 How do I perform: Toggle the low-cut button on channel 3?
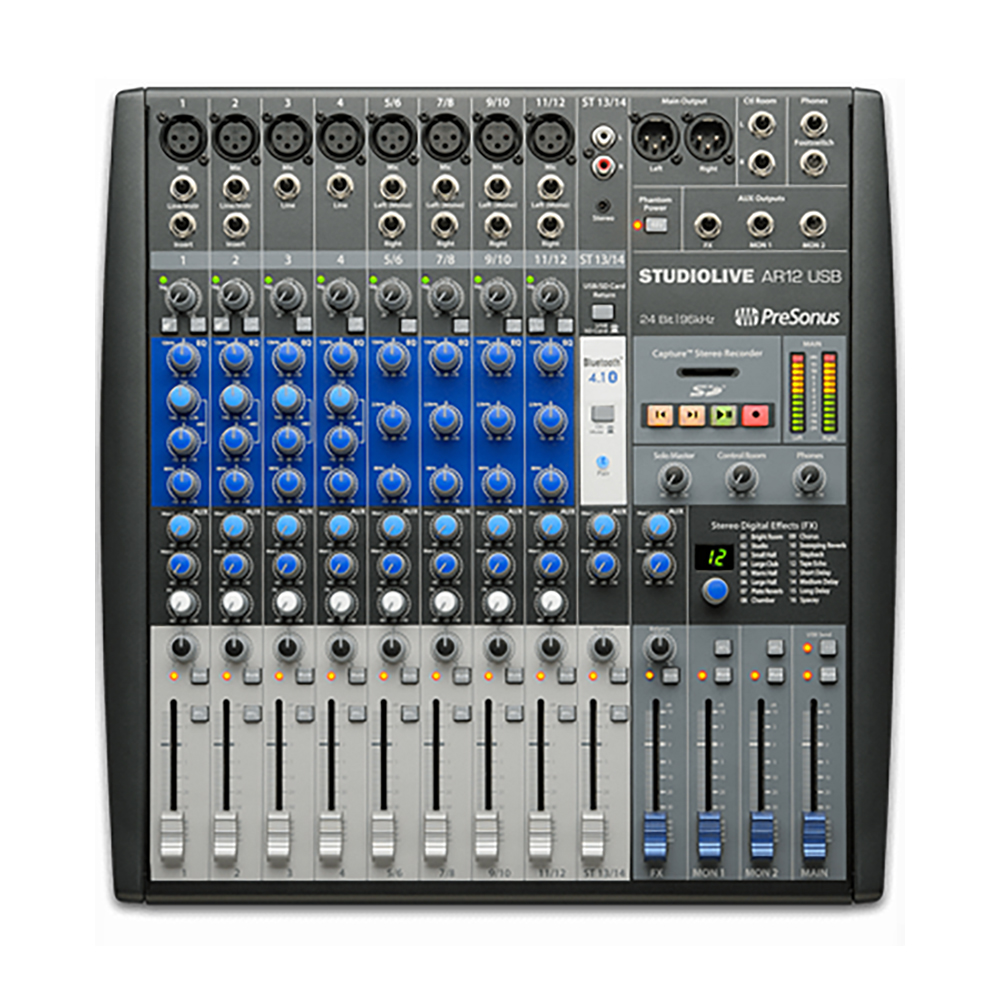coord(304,324)
